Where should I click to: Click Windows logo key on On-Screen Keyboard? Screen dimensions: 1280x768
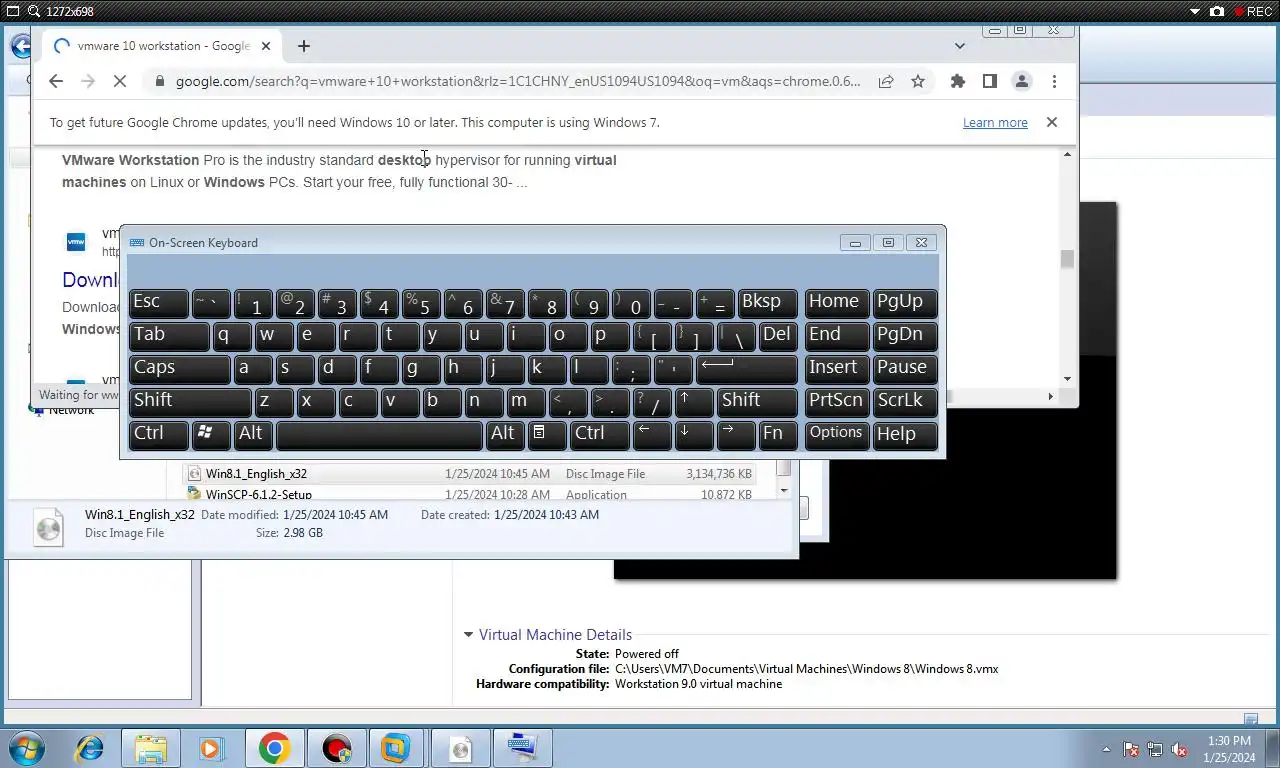click(x=210, y=435)
